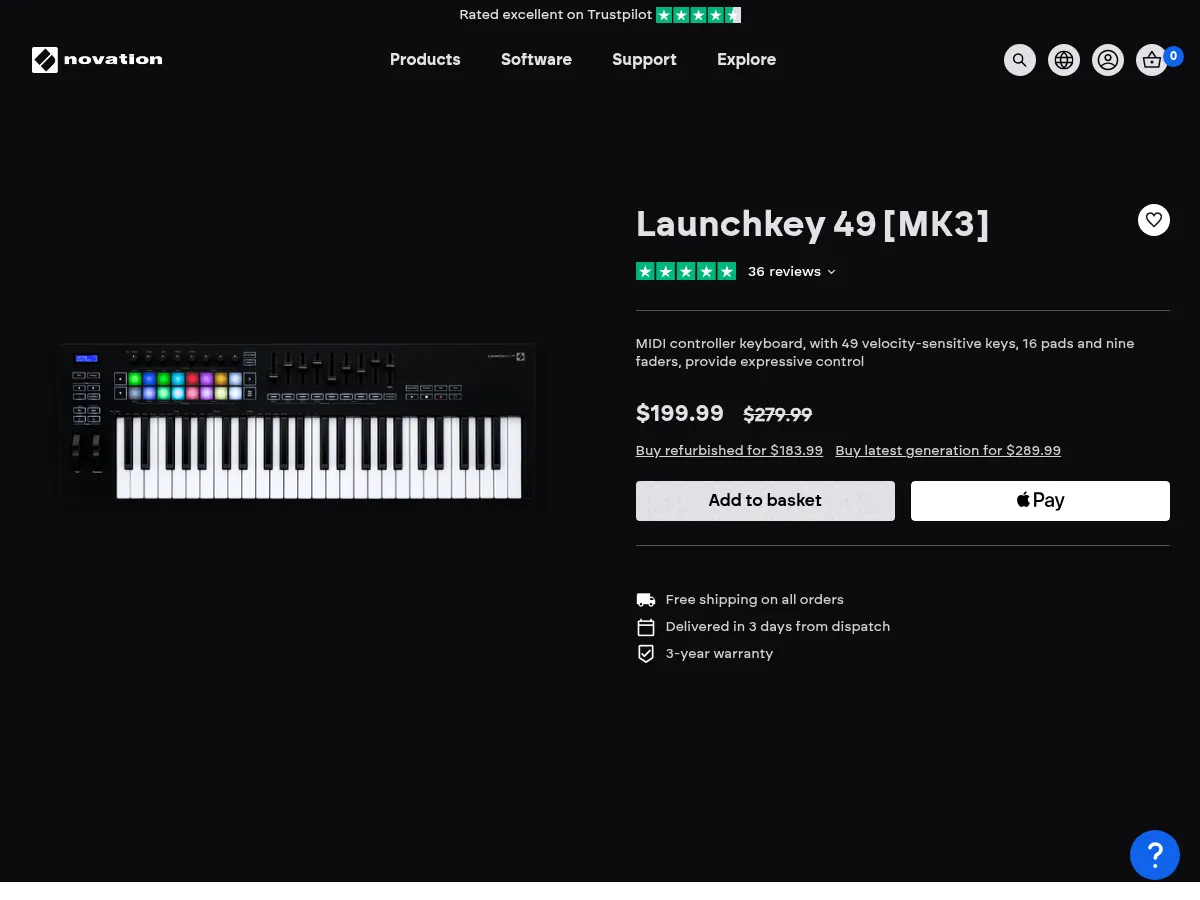The image size is (1200, 900).
Task: Open the help chat bubble
Action: (1154, 854)
